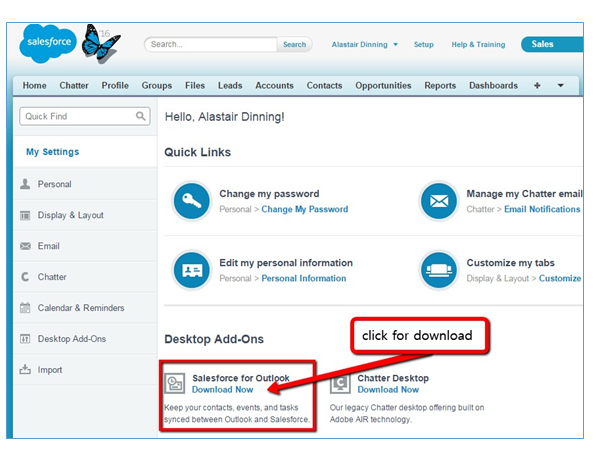
Task: Open the Opportunities tab
Action: 383,86
